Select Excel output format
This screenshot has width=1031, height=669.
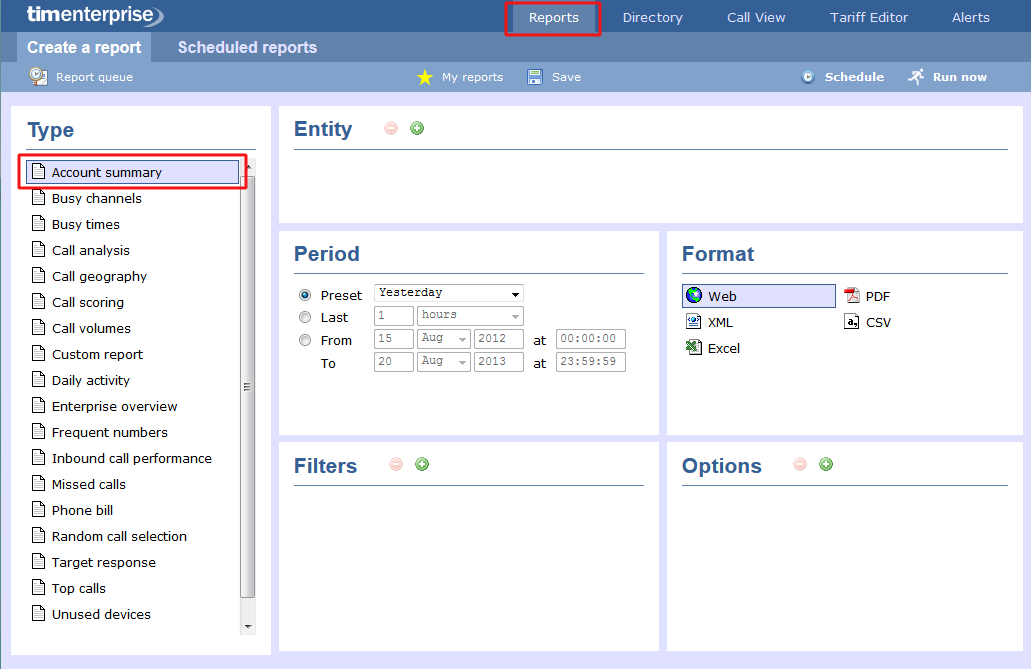(x=713, y=348)
